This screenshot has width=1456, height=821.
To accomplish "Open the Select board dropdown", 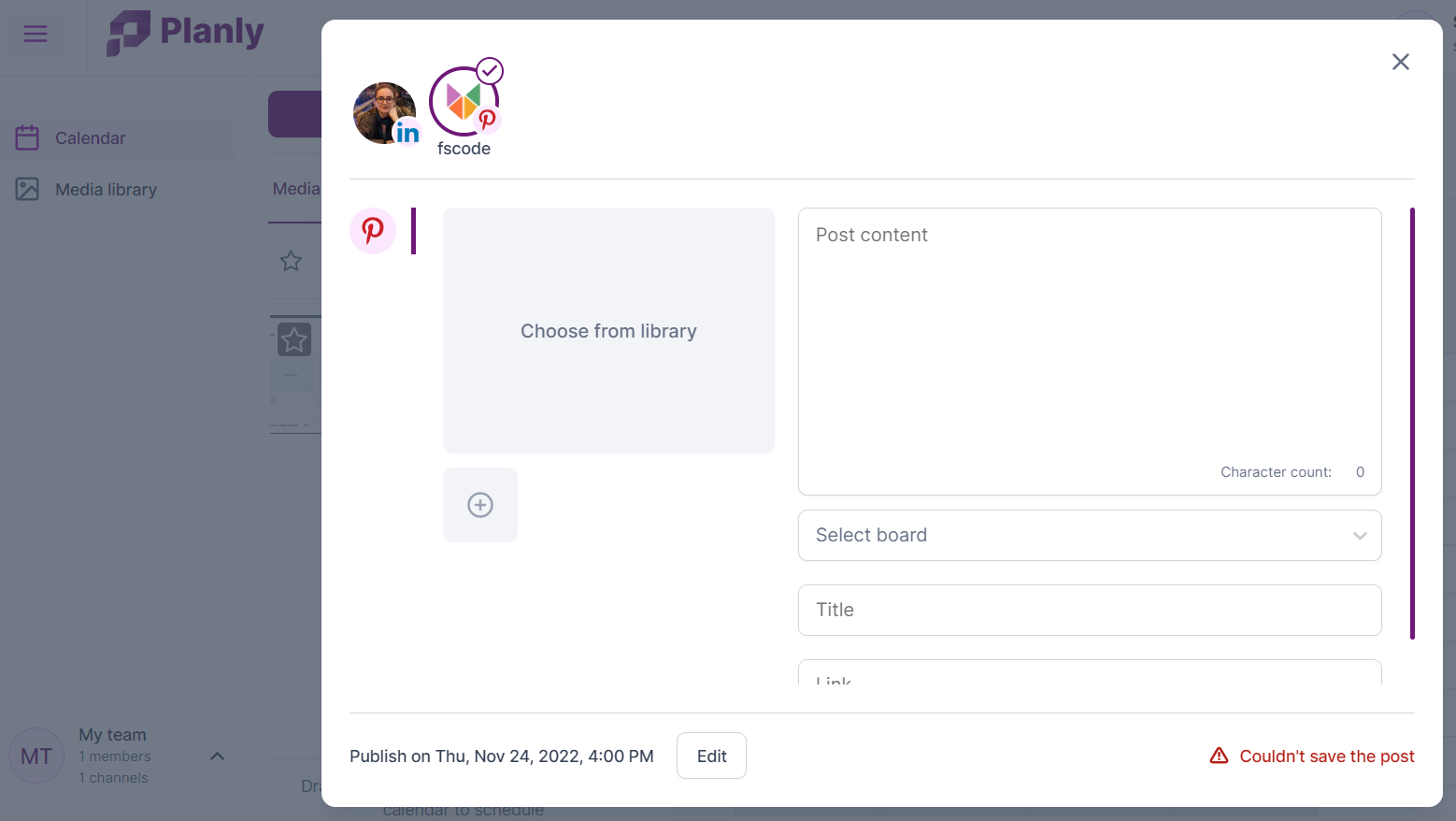I will point(1090,536).
